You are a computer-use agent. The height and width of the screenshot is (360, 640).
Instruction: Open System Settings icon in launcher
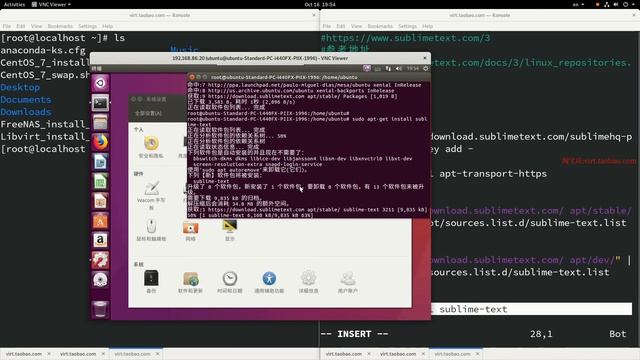[x=100, y=260]
